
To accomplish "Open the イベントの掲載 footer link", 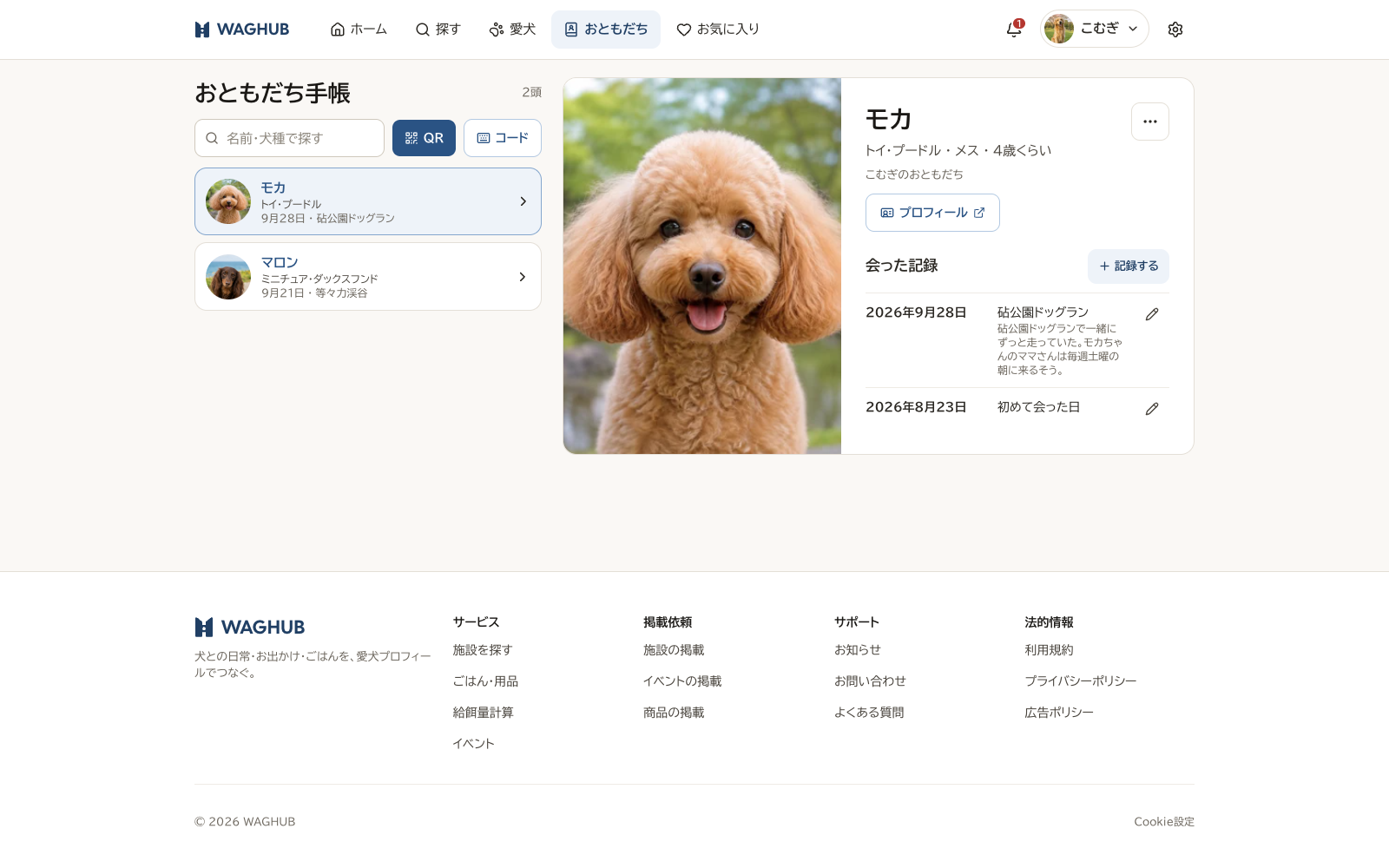I will [682, 681].
